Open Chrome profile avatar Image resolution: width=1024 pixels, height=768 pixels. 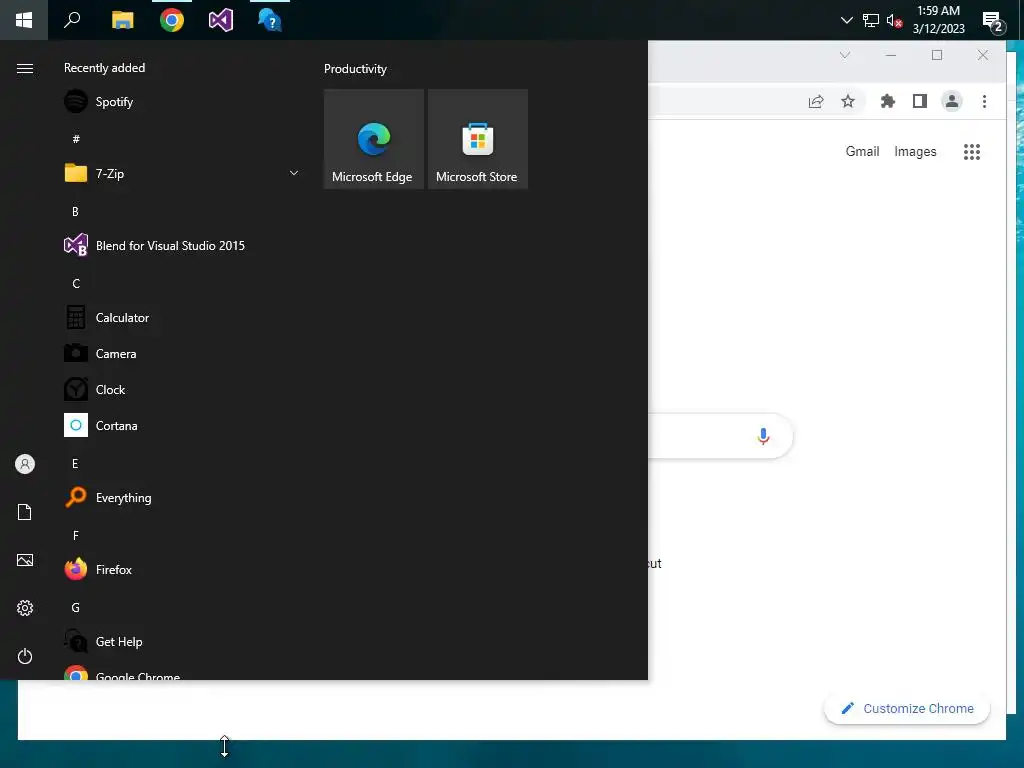pyautogui.click(x=952, y=101)
